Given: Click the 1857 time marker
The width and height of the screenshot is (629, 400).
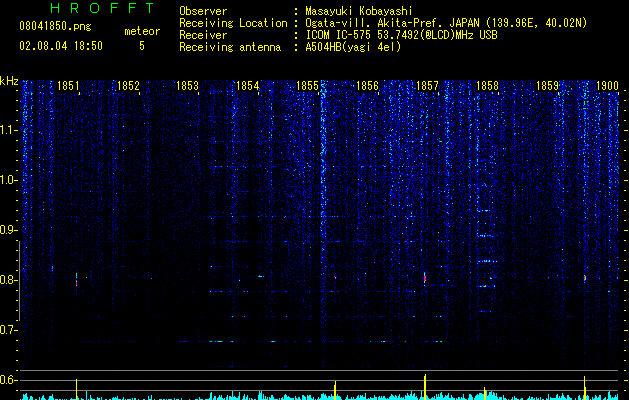Looking at the screenshot, I should click(427, 85).
